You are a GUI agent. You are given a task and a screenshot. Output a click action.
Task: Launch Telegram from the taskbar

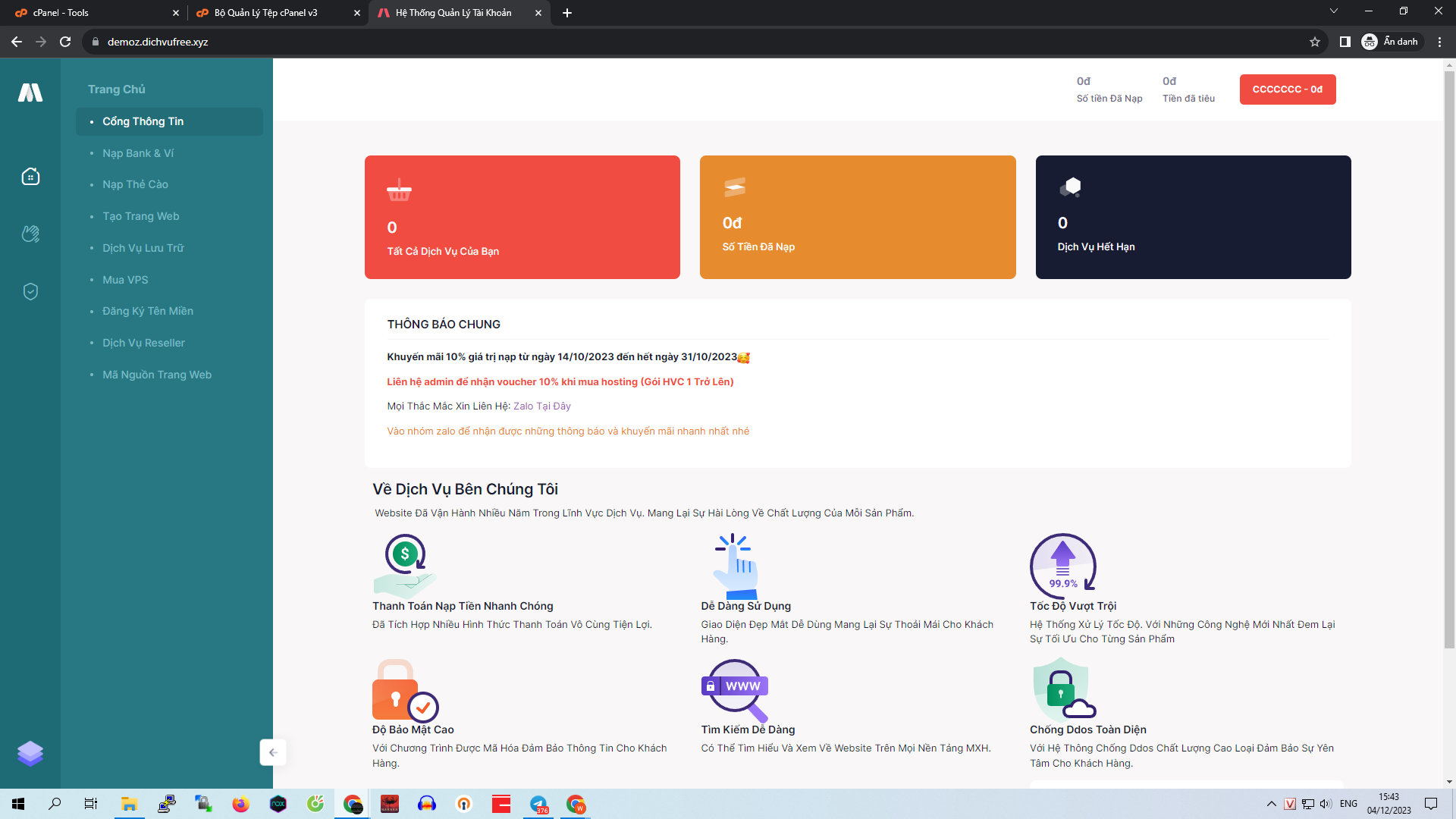coord(539,805)
